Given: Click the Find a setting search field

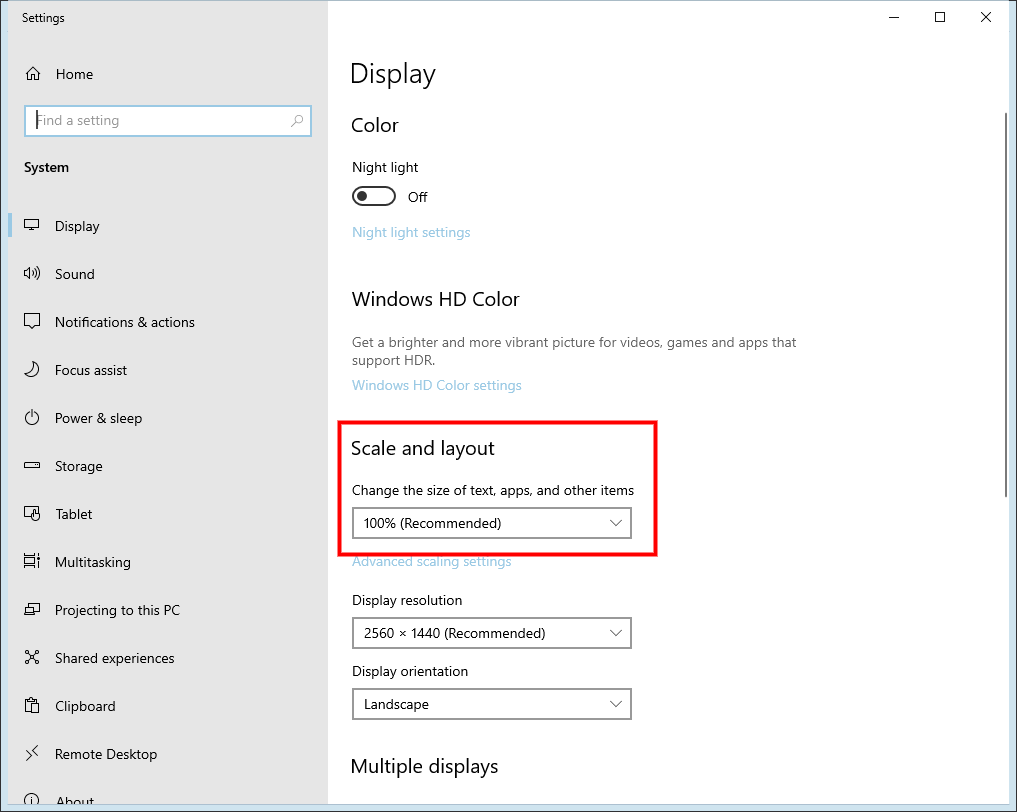Looking at the screenshot, I should pos(168,121).
